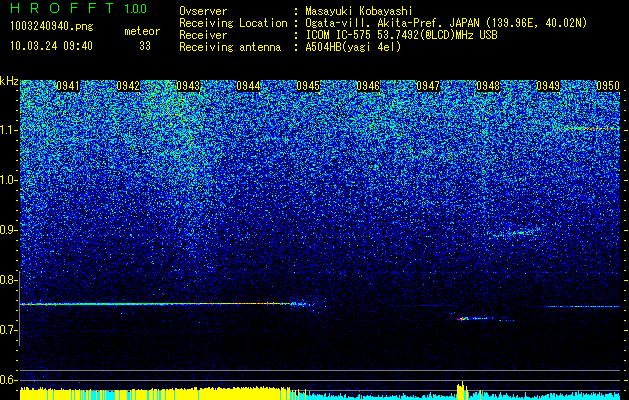The image size is (629, 400).
Task: Click the 1.1 kHz axis label
Action: pos(9,130)
